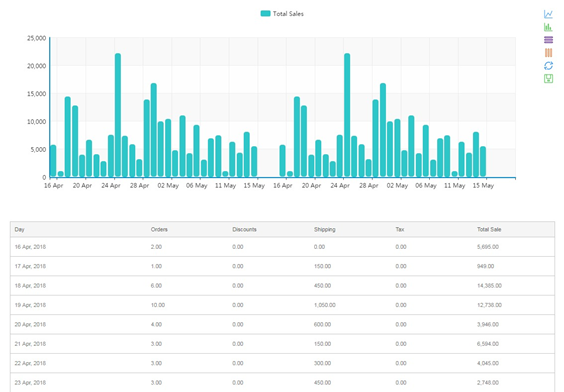
Task: Click the 5,000 y-axis label
Action: pyautogui.click(x=38, y=150)
